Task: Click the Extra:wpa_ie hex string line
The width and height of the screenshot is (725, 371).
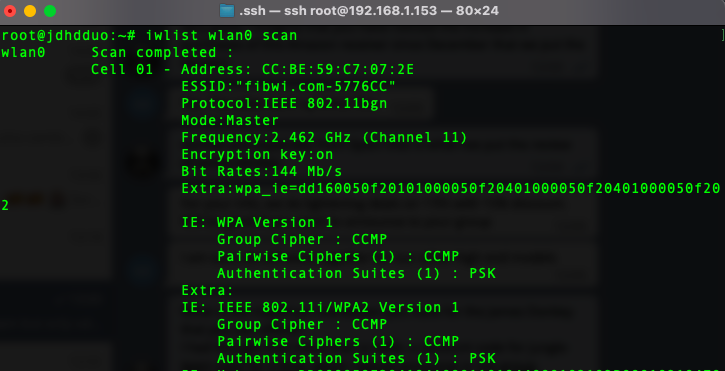Action: pyautogui.click(x=451, y=189)
